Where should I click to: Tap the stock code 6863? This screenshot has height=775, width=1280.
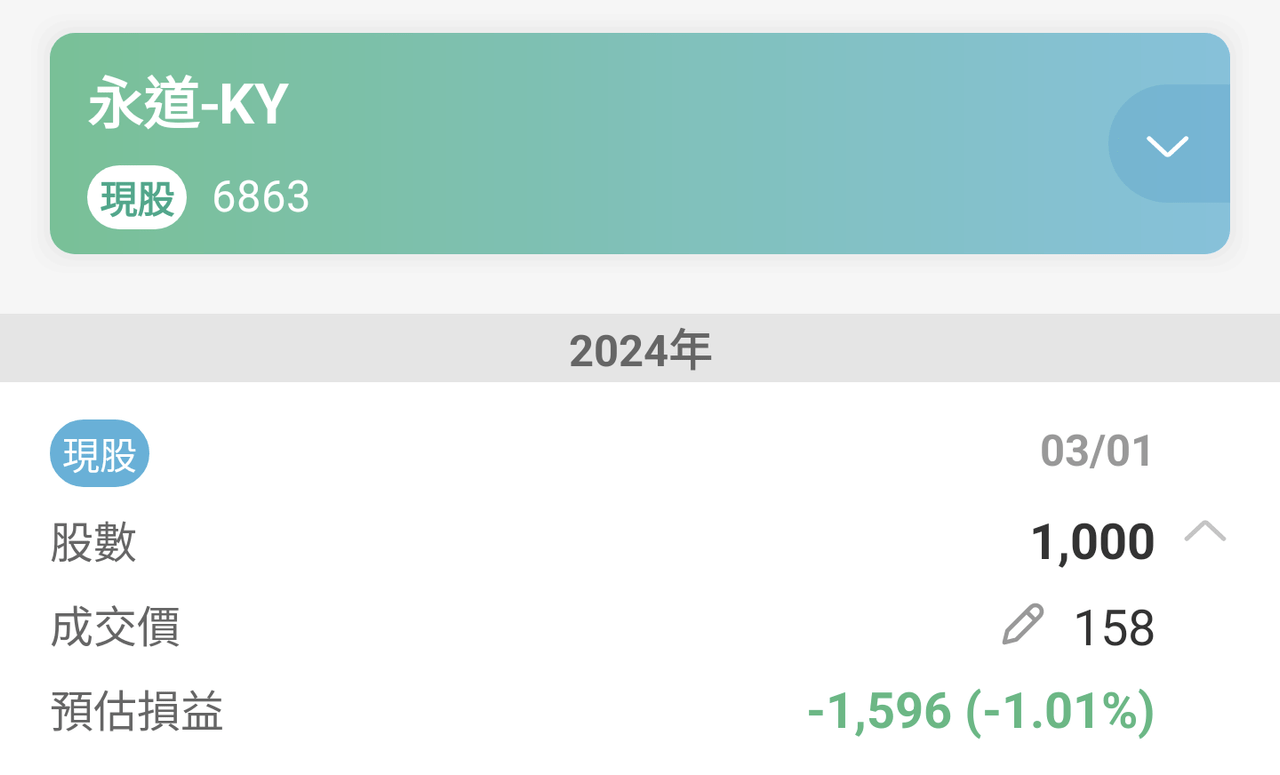point(262,197)
